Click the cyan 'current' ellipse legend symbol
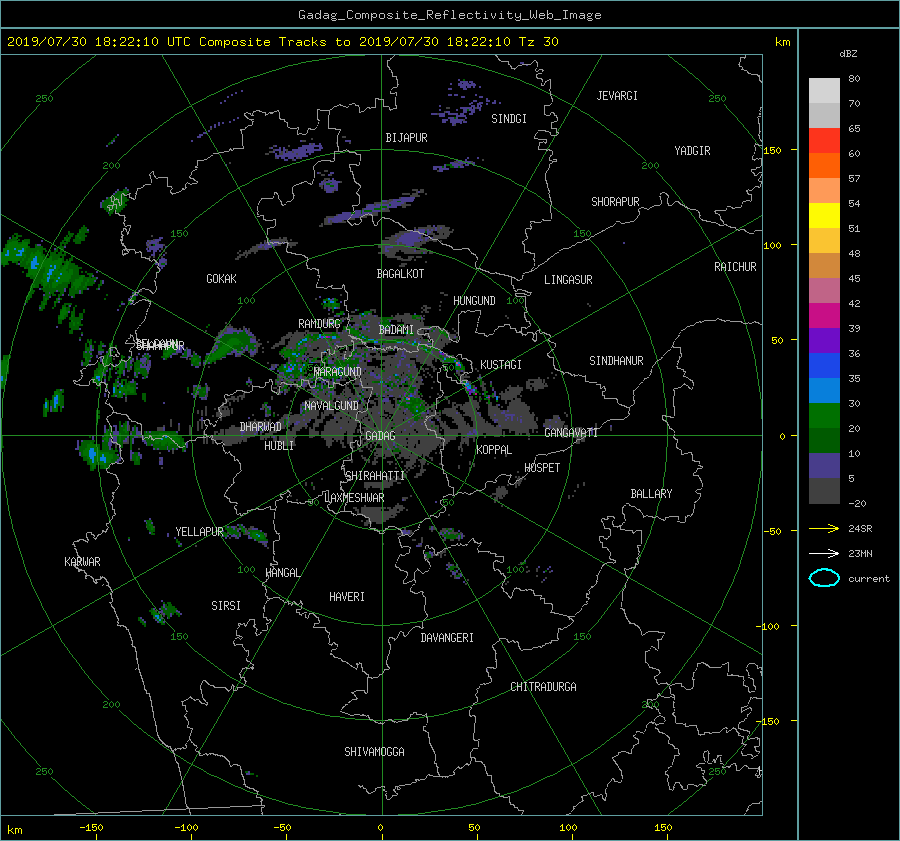The image size is (900, 841). tap(824, 578)
